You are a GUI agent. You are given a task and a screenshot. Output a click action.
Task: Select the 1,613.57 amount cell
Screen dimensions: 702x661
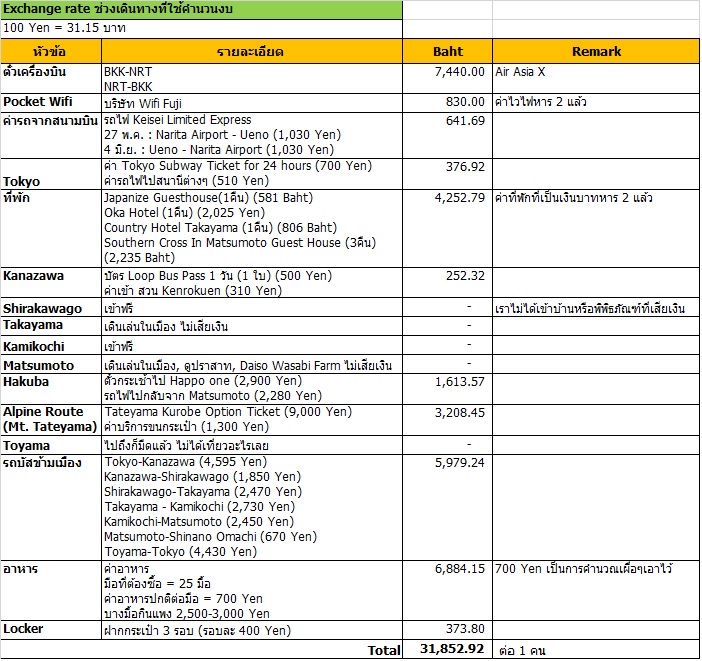[447, 389]
